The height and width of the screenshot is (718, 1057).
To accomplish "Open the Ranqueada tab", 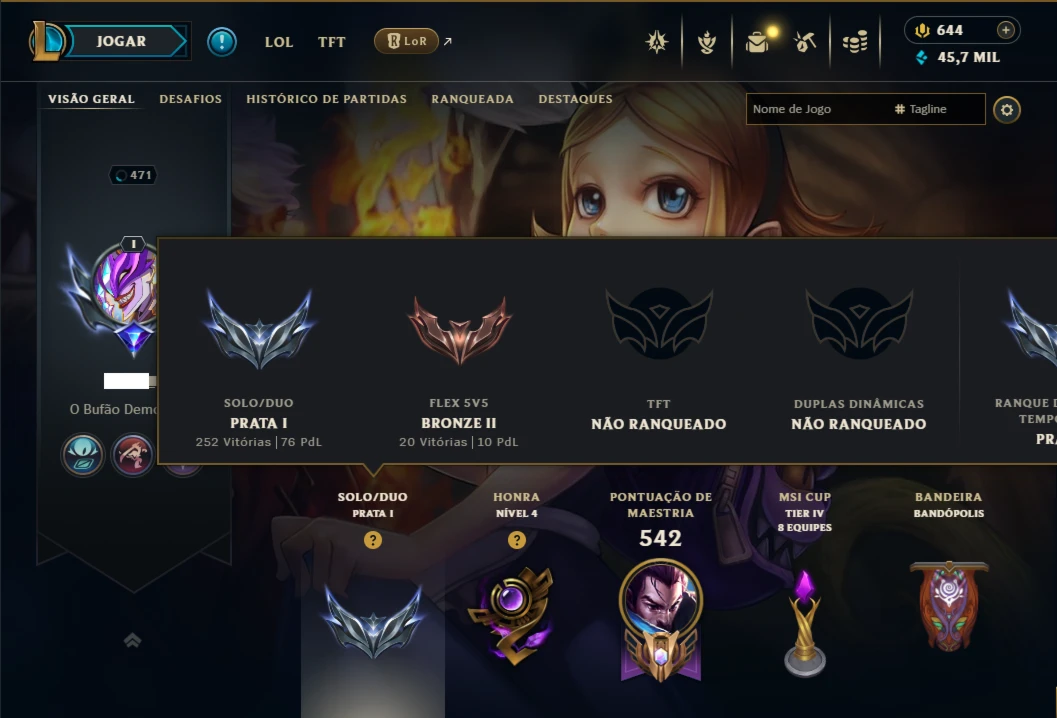I will pos(472,98).
